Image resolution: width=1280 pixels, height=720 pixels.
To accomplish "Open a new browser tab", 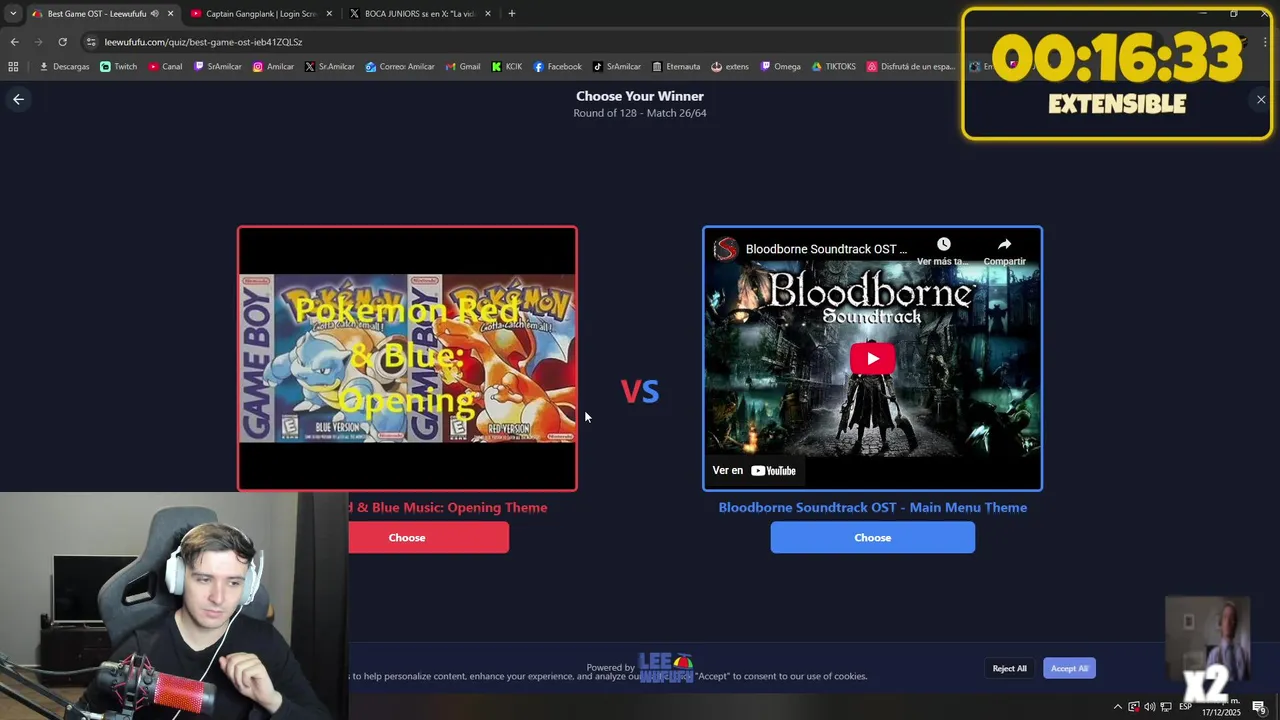I will (512, 14).
